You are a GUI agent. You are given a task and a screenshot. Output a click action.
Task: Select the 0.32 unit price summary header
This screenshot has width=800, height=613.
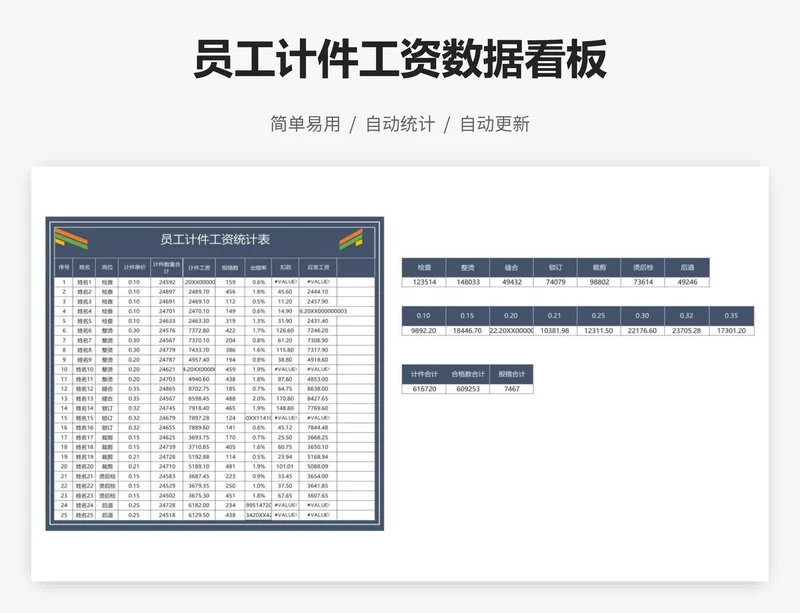tap(687, 316)
